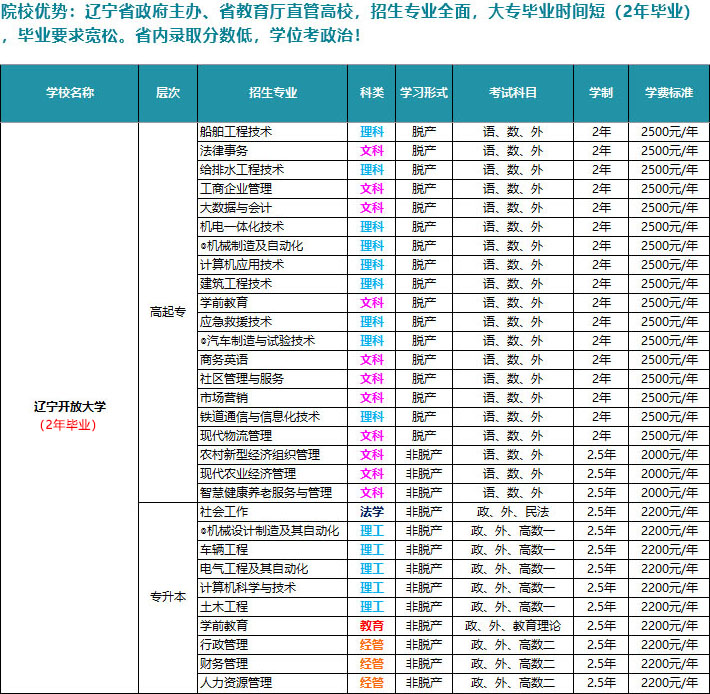Click the 汽车制造与试验技术 major

tap(258, 341)
